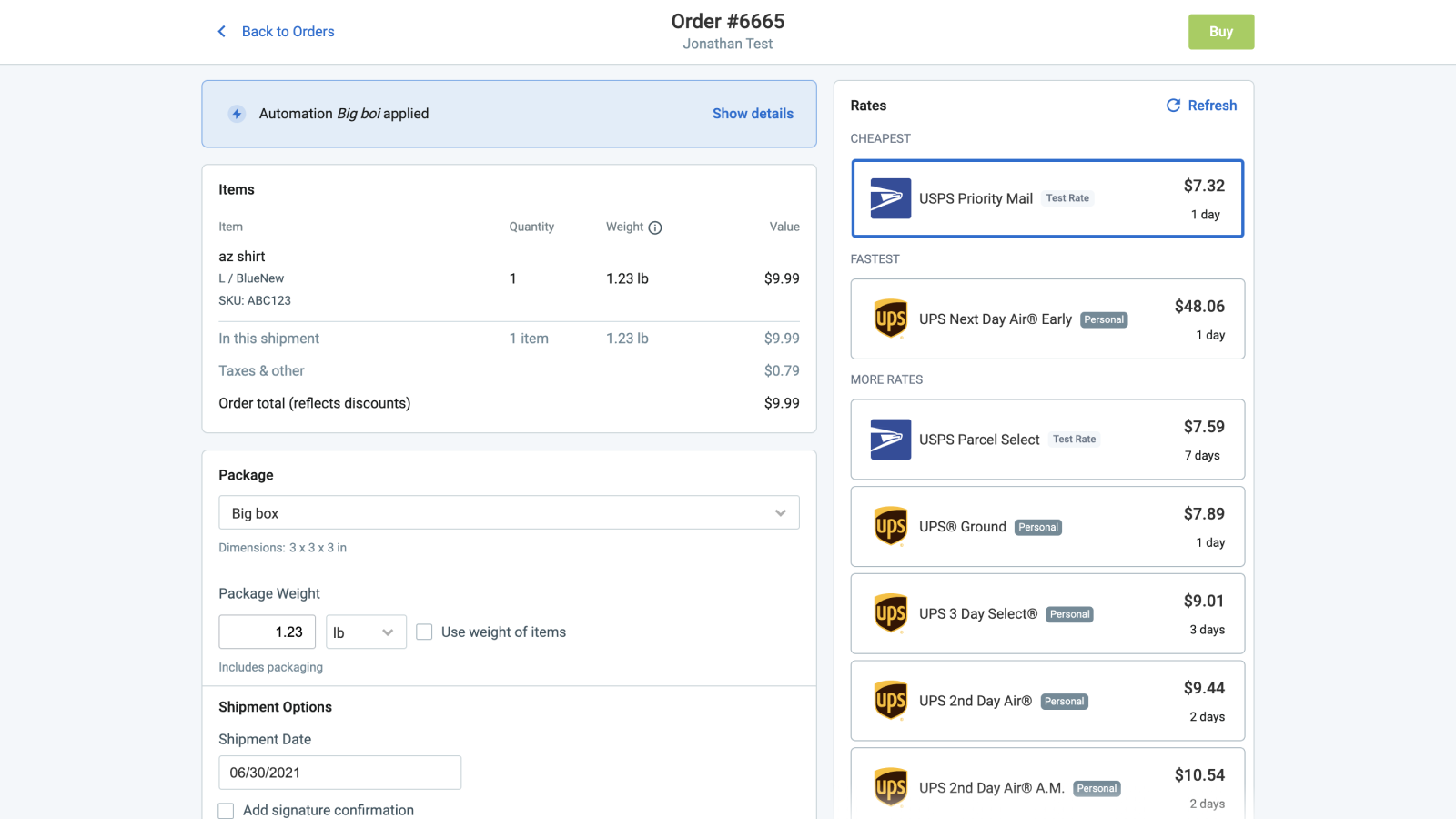Click the UPS Next Day Air Early logo
This screenshot has width=1456, height=819.
890,318
